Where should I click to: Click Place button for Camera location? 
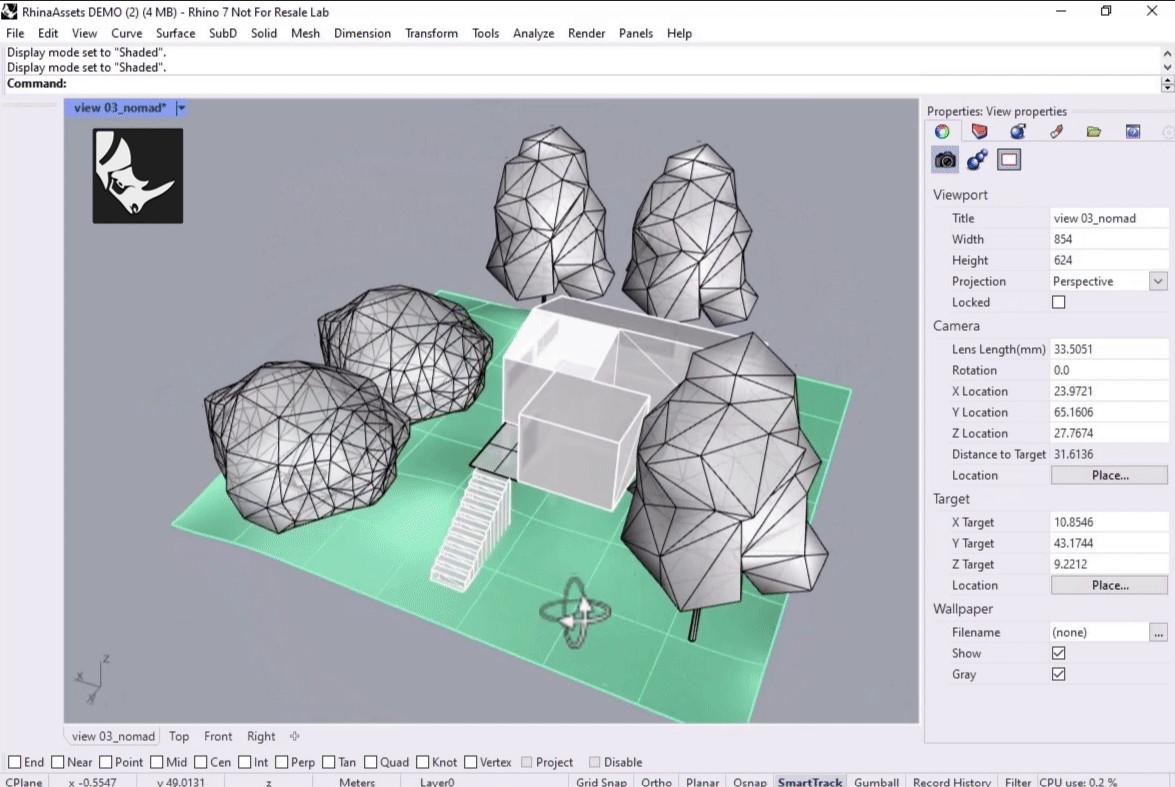[x=1109, y=475]
